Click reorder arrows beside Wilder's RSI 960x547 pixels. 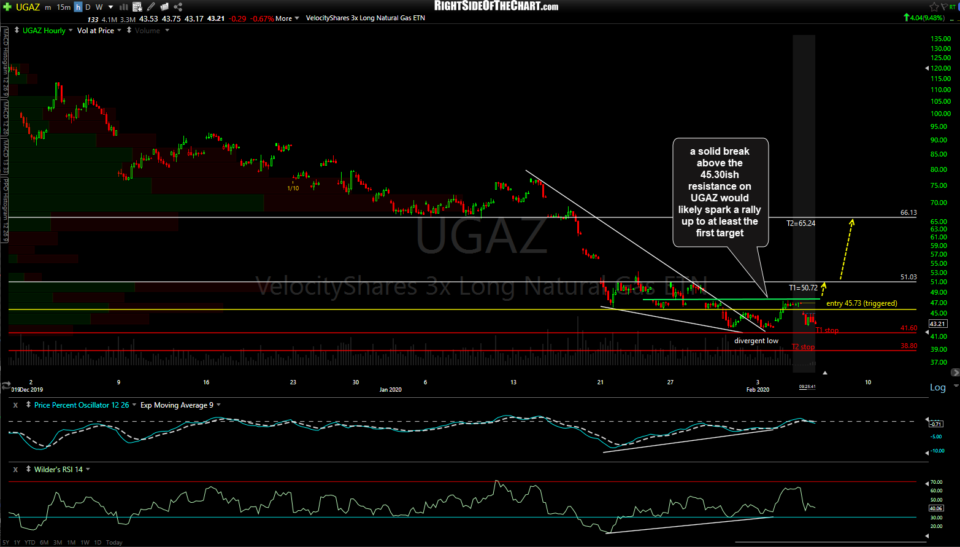[28, 469]
